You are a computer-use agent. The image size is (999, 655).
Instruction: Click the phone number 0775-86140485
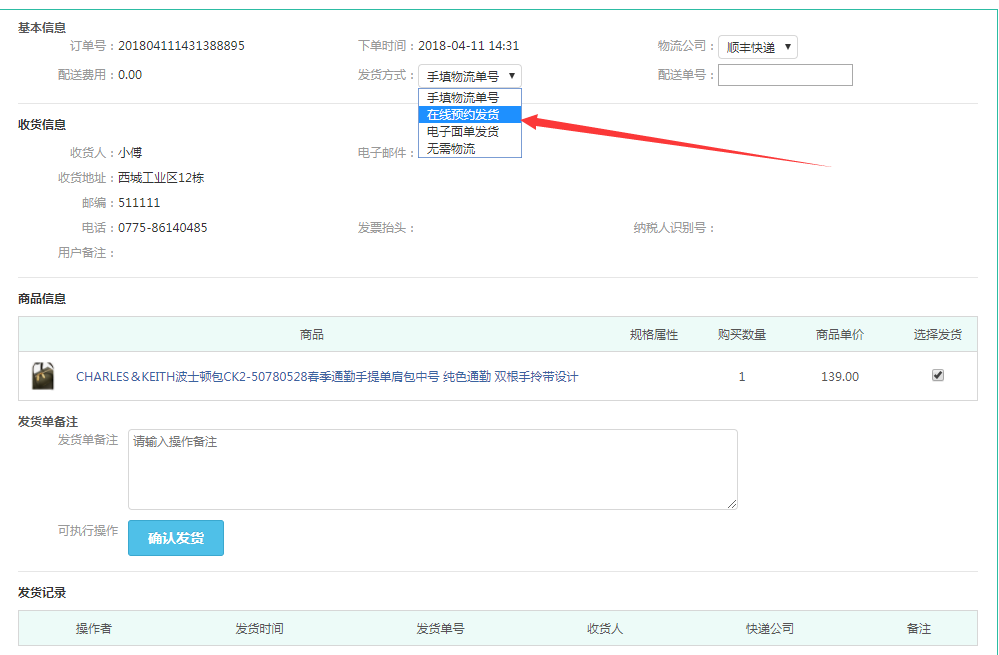163,228
